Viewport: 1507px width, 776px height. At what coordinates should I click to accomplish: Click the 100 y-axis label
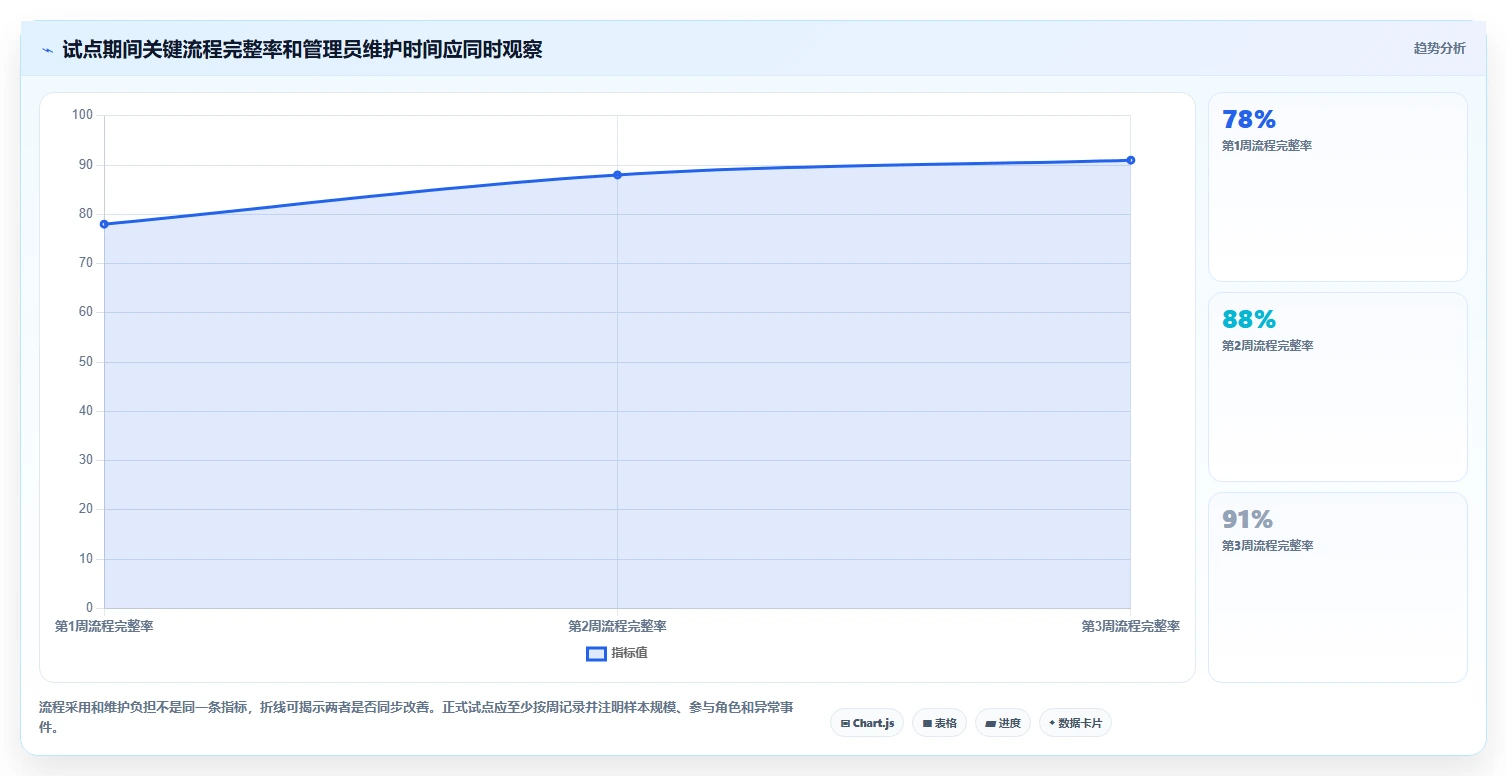coord(82,115)
